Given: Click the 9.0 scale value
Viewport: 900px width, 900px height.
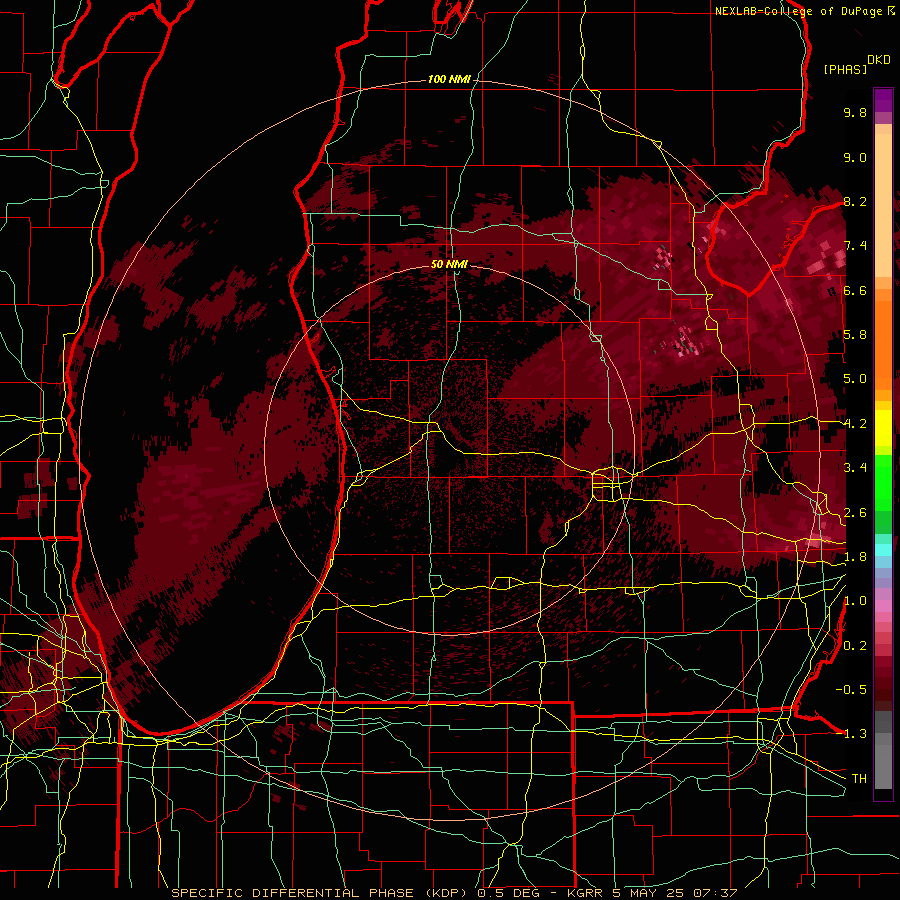Looking at the screenshot, I should point(855,157).
